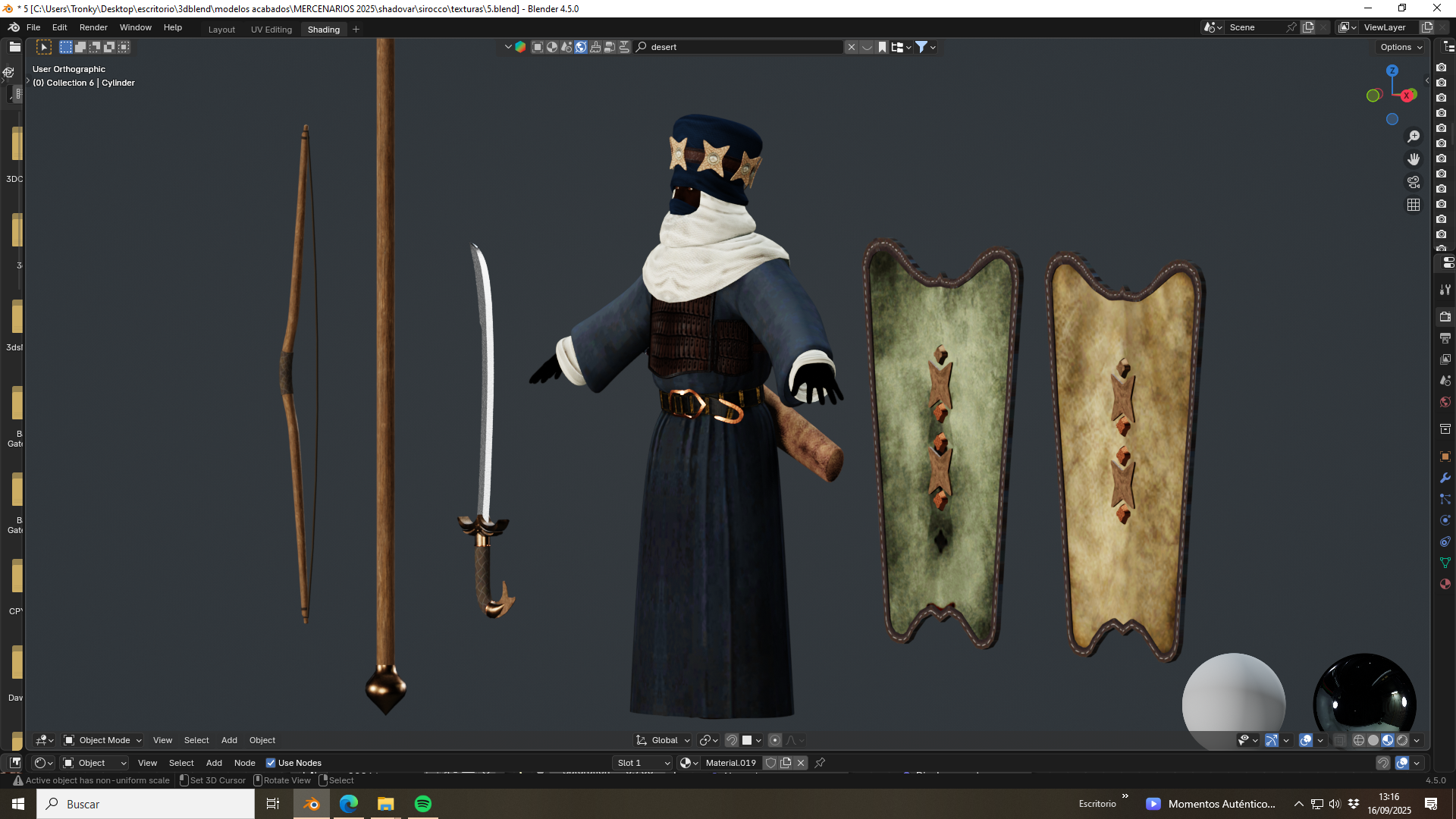Open the World properties tab
The image size is (1456, 819).
coord(1445,402)
